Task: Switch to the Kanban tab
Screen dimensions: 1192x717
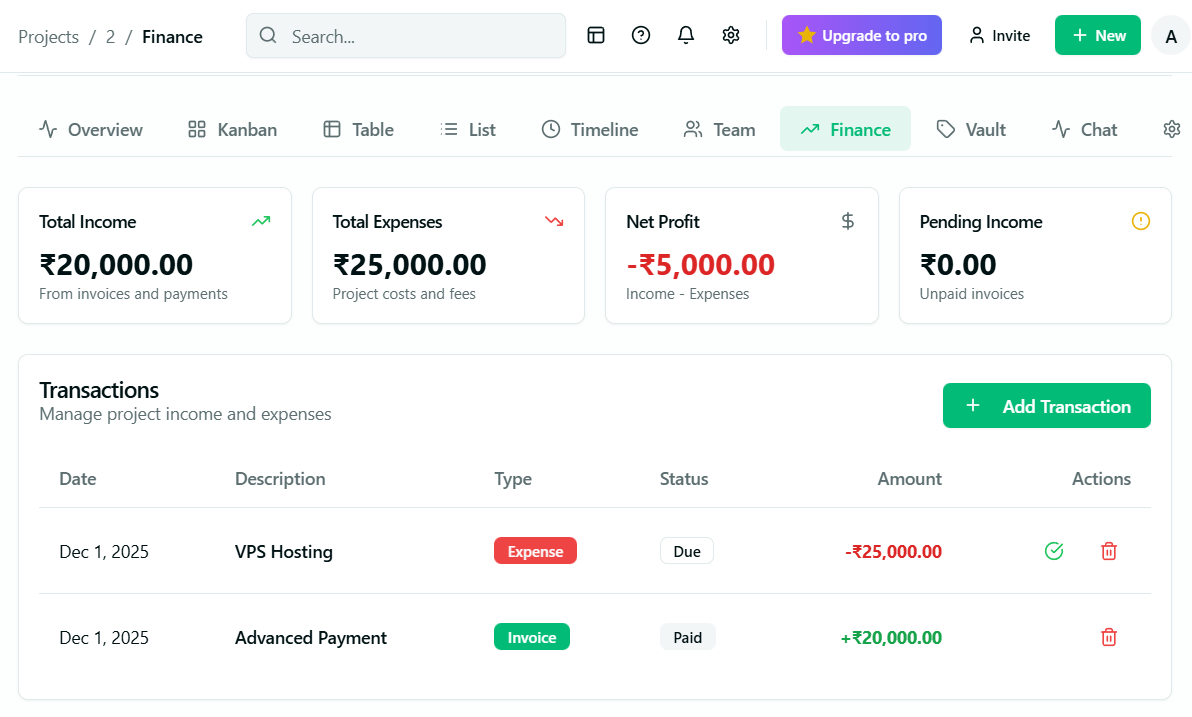Action: 232,129
